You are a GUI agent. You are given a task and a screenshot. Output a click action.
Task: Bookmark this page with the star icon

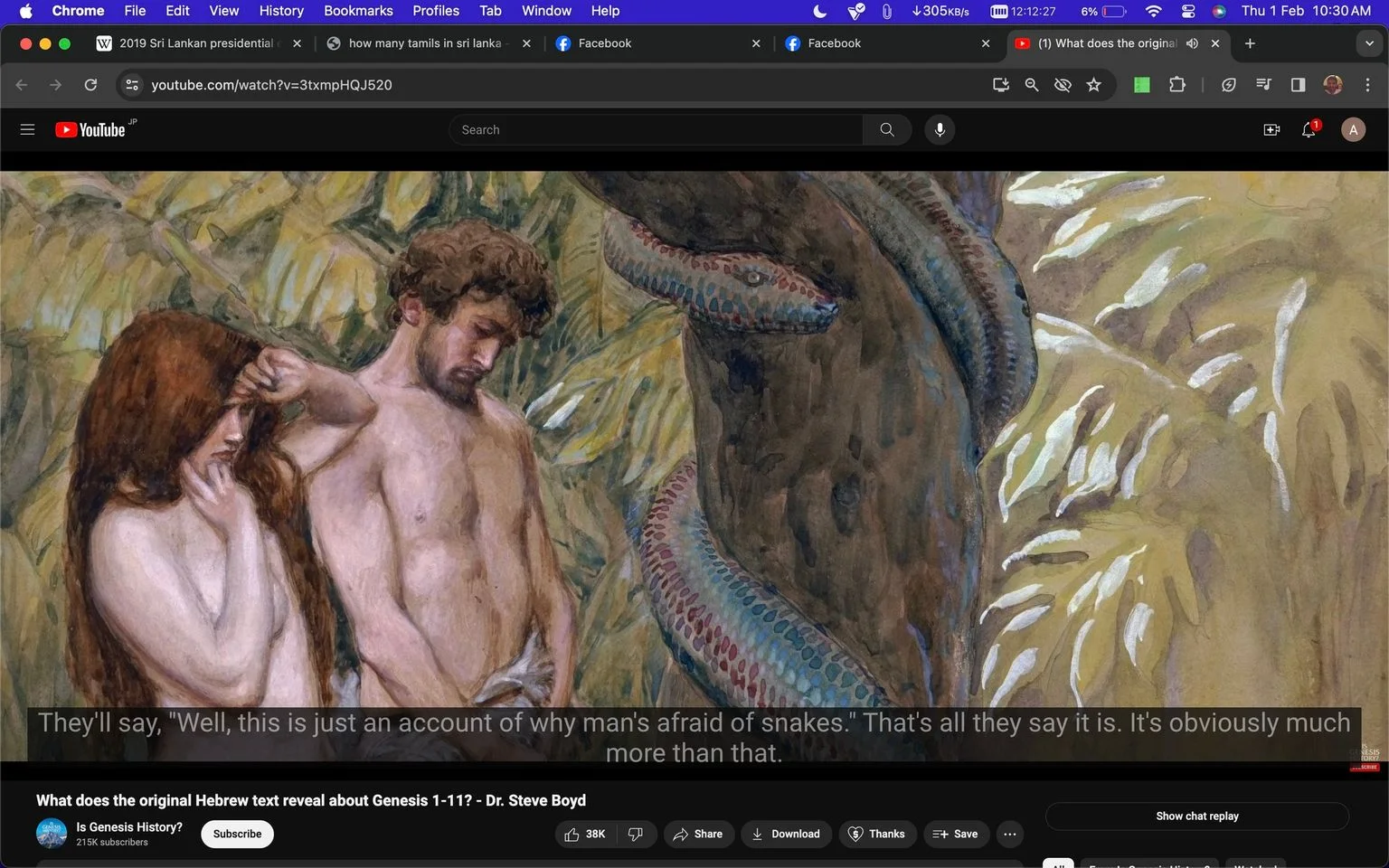tap(1094, 84)
